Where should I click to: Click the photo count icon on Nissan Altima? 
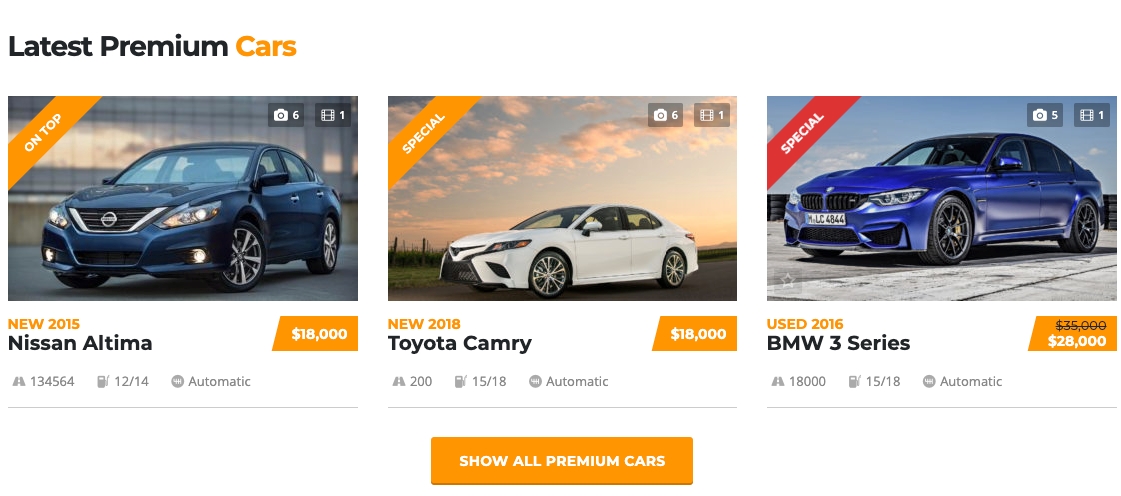coord(281,116)
